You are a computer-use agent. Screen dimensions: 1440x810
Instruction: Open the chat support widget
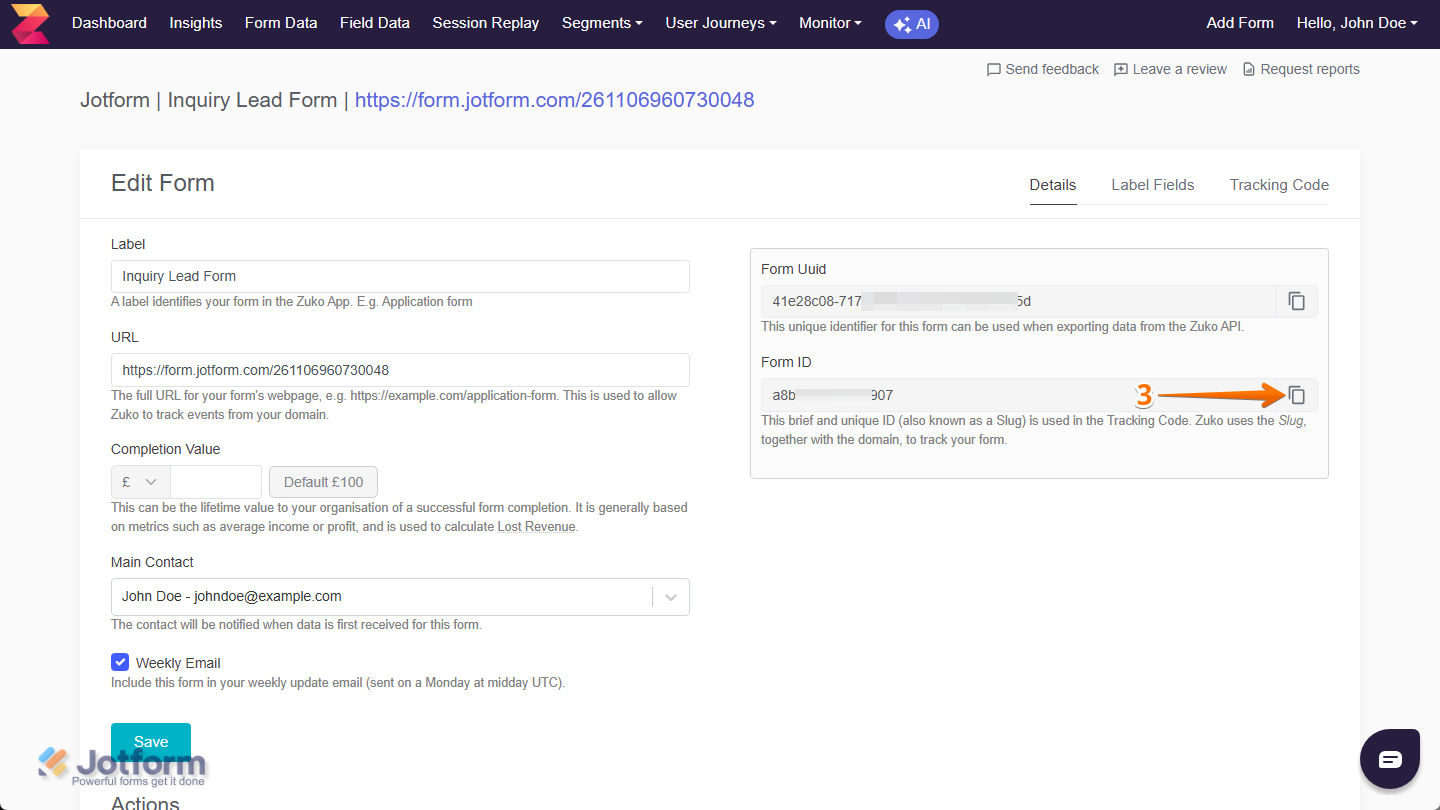click(1389, 758)
